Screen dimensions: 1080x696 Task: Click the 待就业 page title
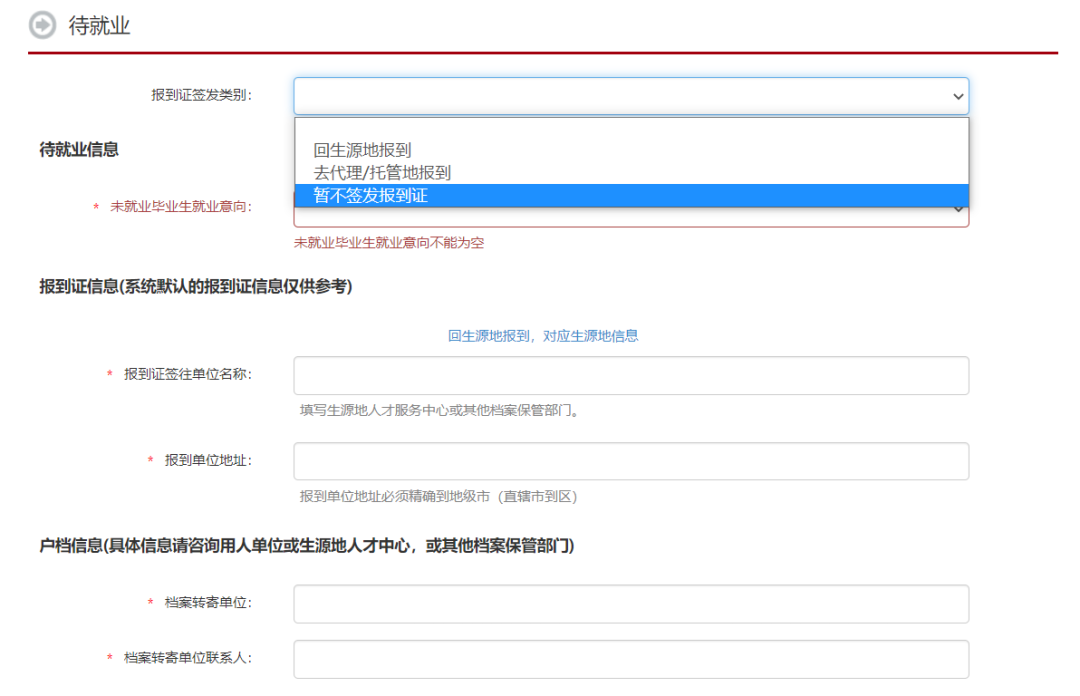[x=99, y=26]
